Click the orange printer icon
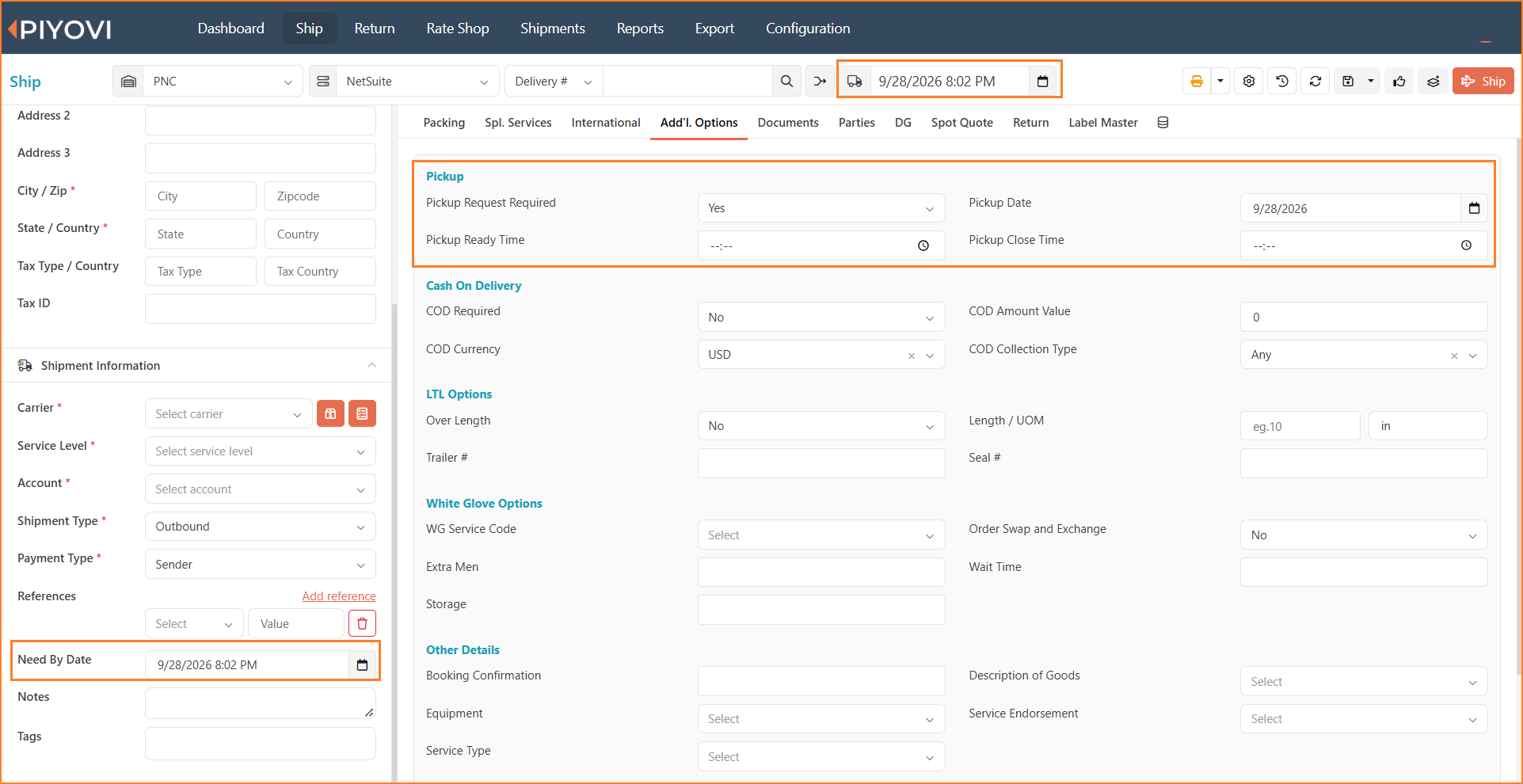1523x784 pixels. coord(1196,81)
